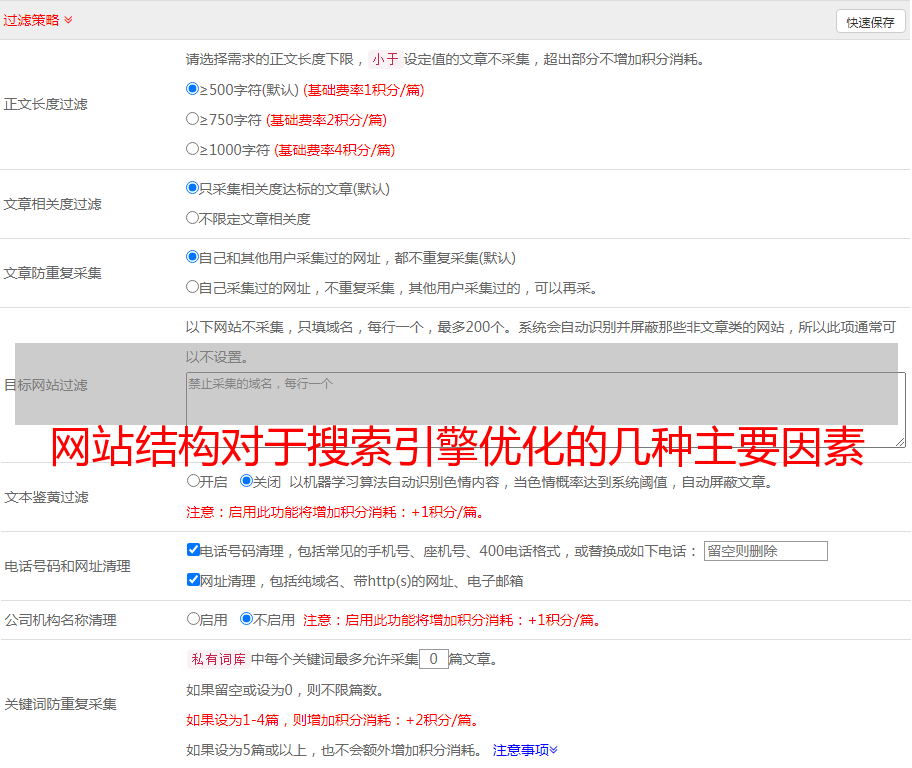Select the ≥500字符 default length option
The height and width of the screenshot is (768, 912).
tap(193, 89)
